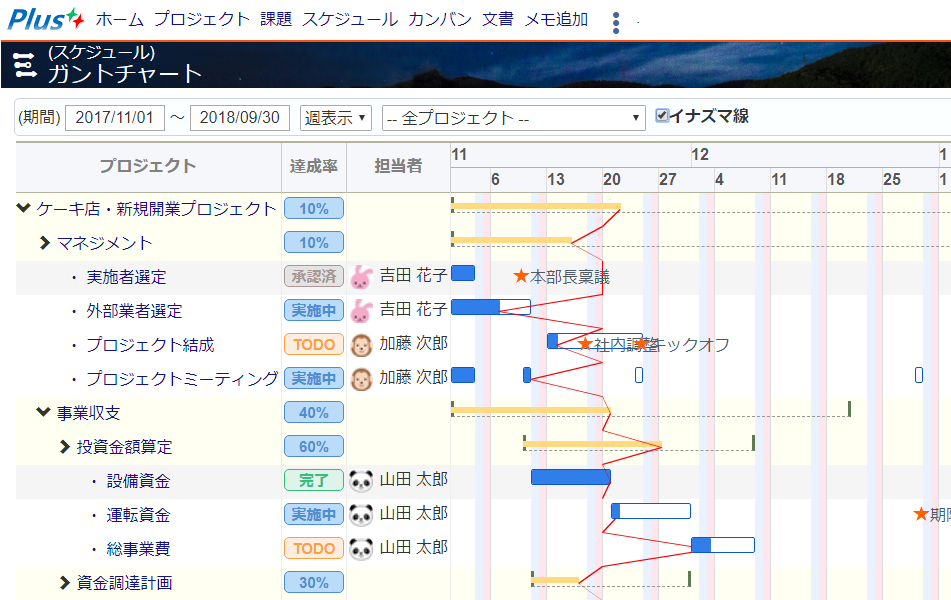This screenshot has width=951, height=600.
Task: Collapse the ケーキ店・新規開業プロジェクト tree
Action: coord(24,209)
